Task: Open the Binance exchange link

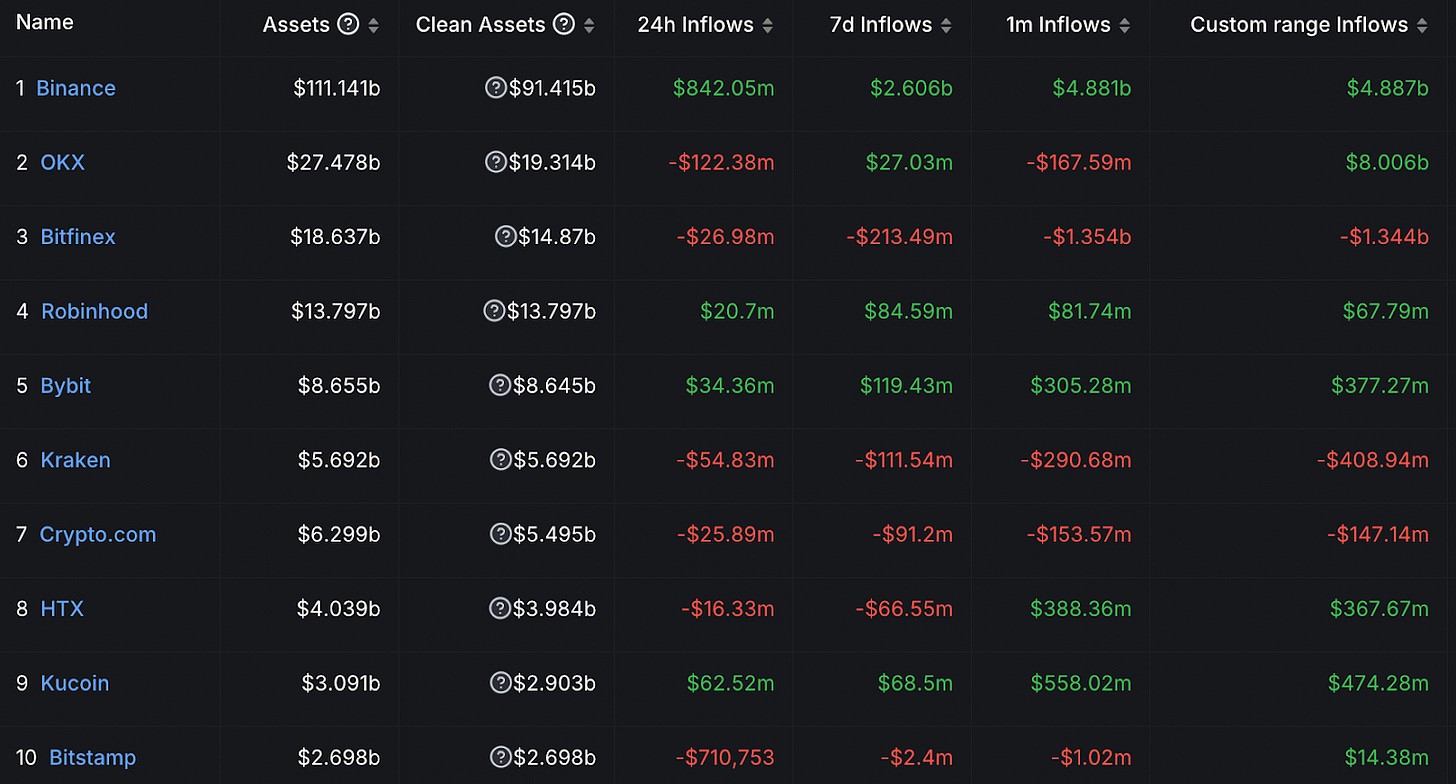Action: [76, 88]
